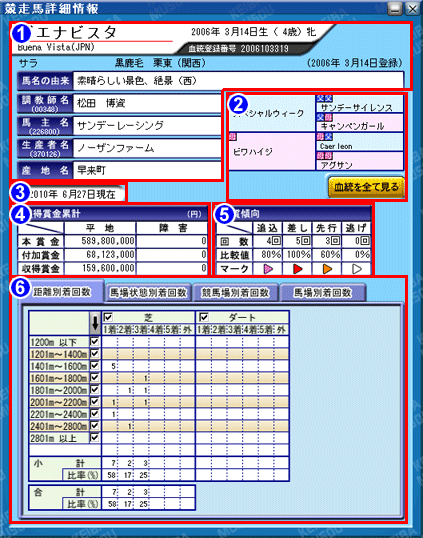The height and width of the screenshot is (538, 423).
Task: Click the 逃げ count 0回
Action: click(362, 241)
